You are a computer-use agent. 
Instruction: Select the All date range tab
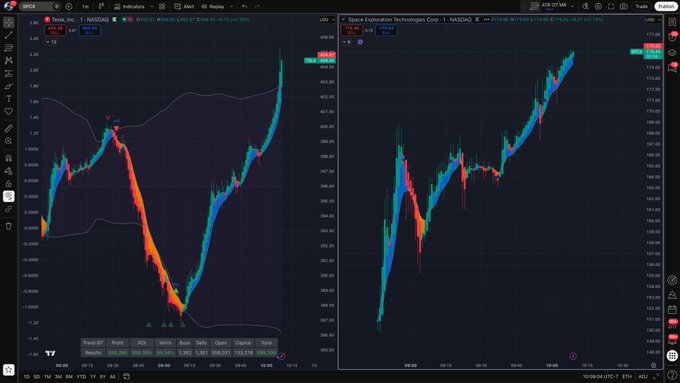coord(112,376)
